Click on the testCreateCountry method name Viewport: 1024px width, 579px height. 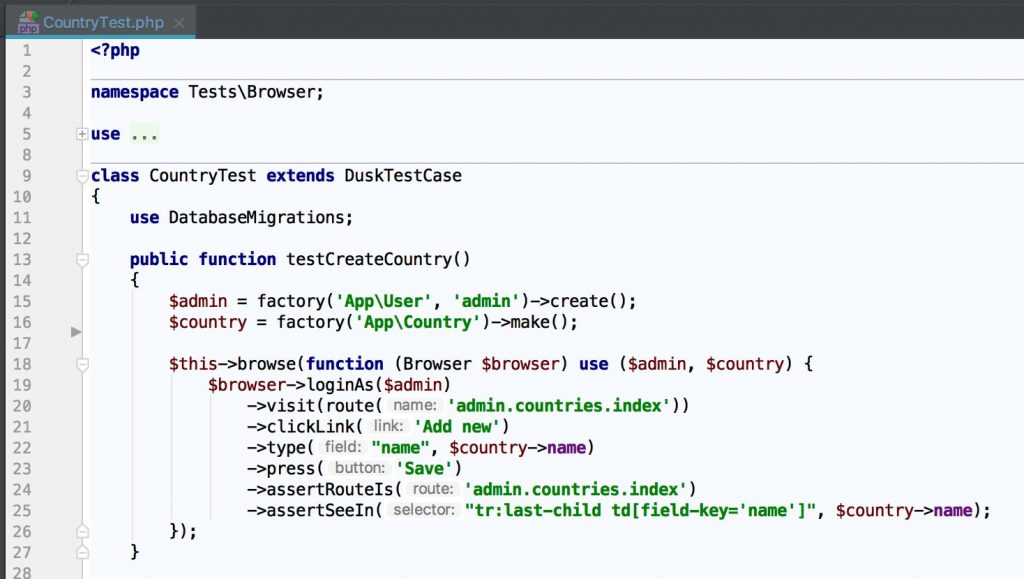point(369,259)
